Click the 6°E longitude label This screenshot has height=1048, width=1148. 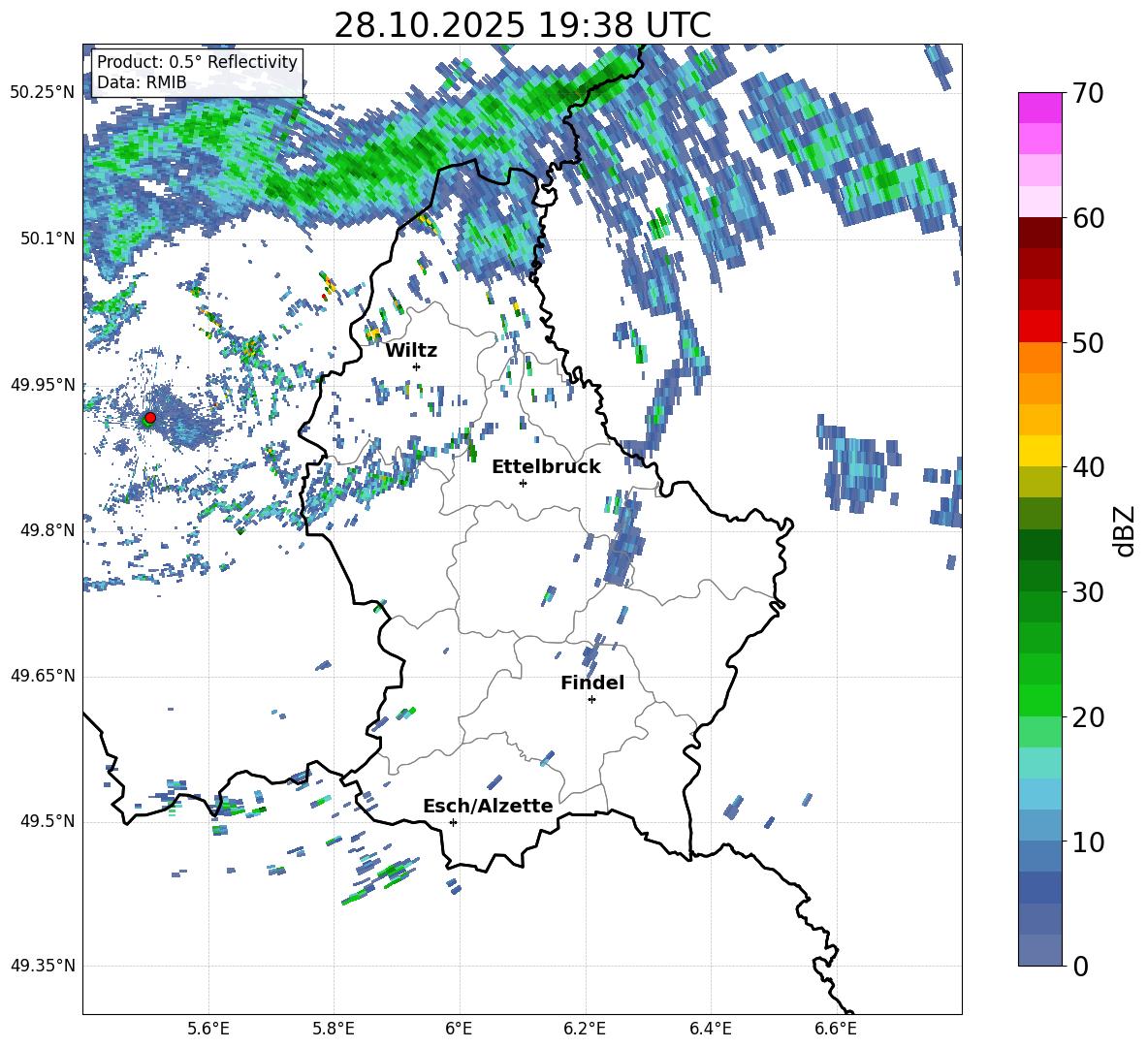coord(460,1029)
